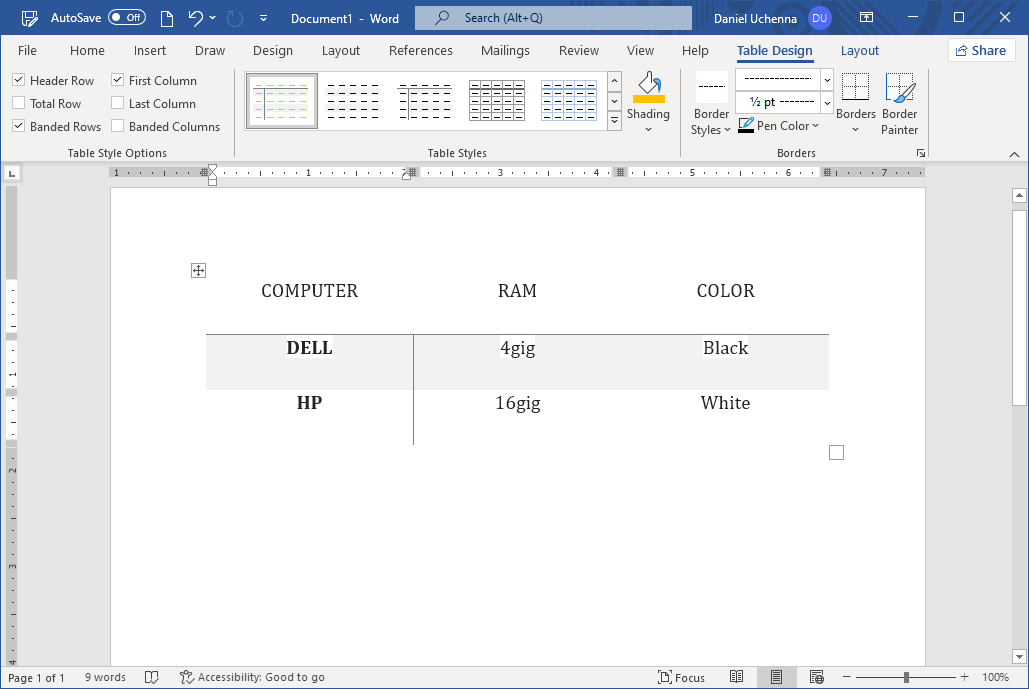Expand the Pen Color dropdown
This screenshot has width=1029, height=689.
pos(816,126)
